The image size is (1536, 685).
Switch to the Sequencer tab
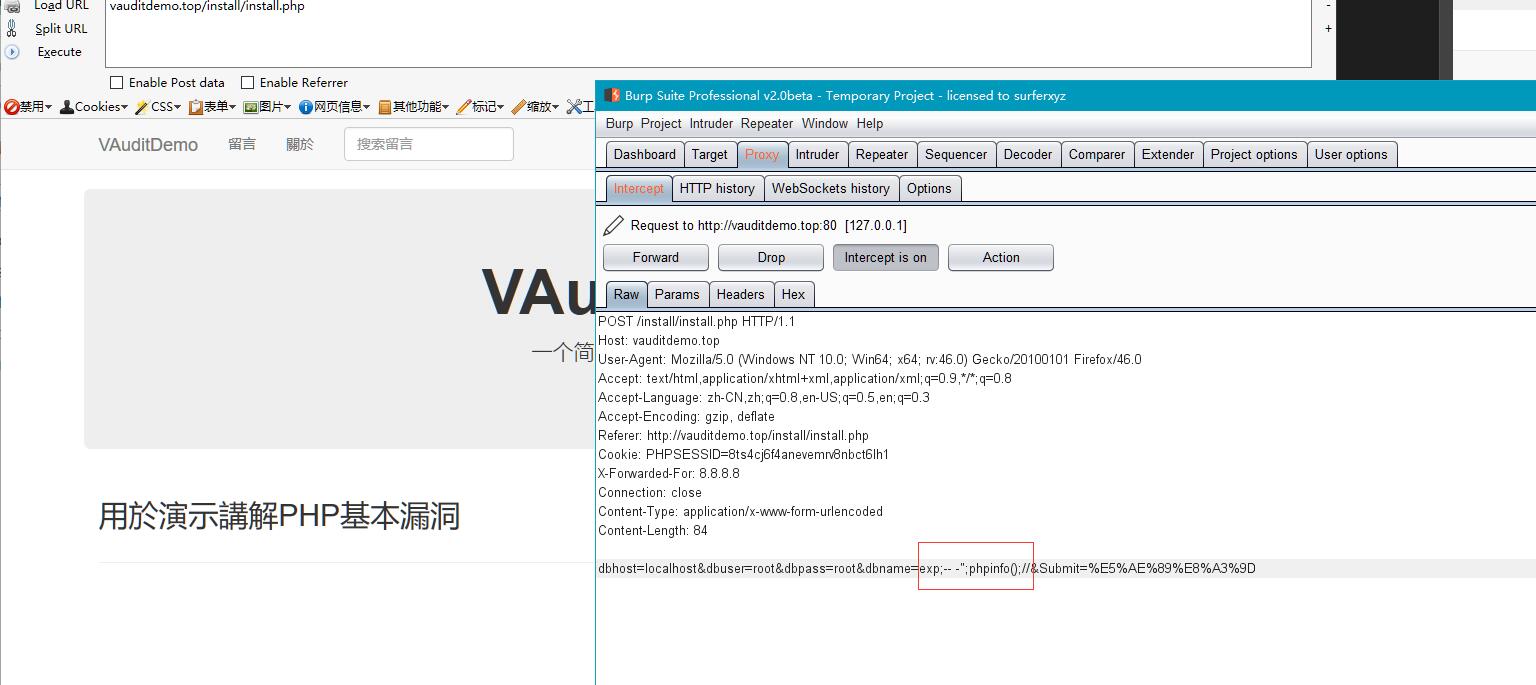(956, 155)
